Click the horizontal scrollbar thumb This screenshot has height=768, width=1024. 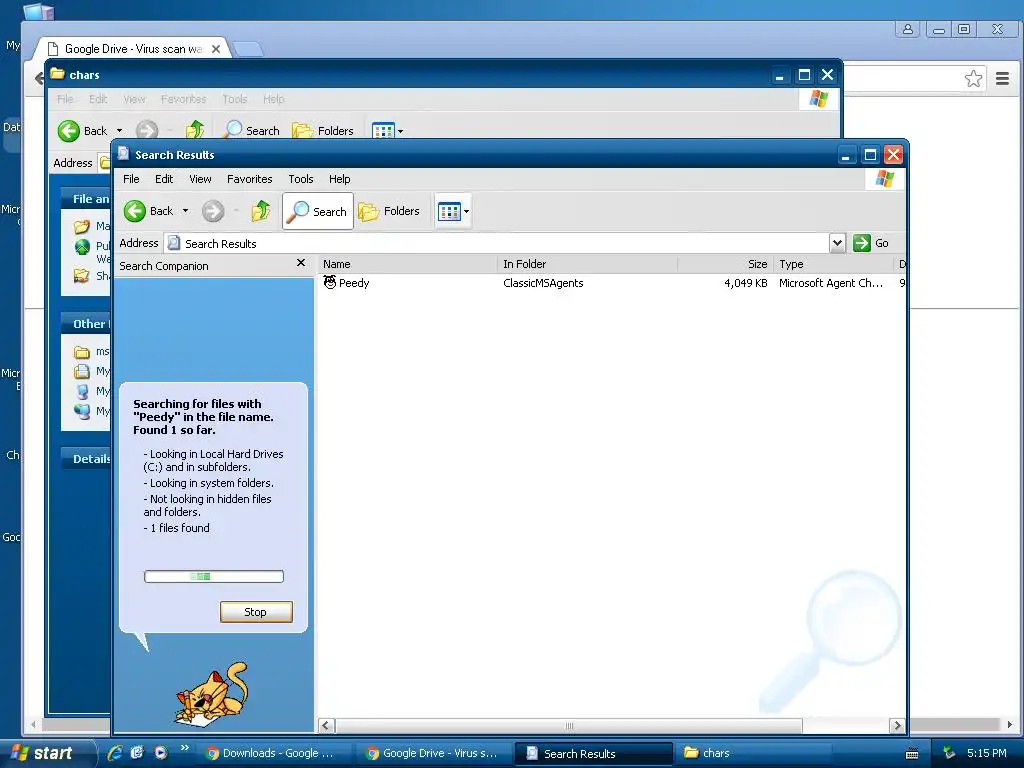568,726
